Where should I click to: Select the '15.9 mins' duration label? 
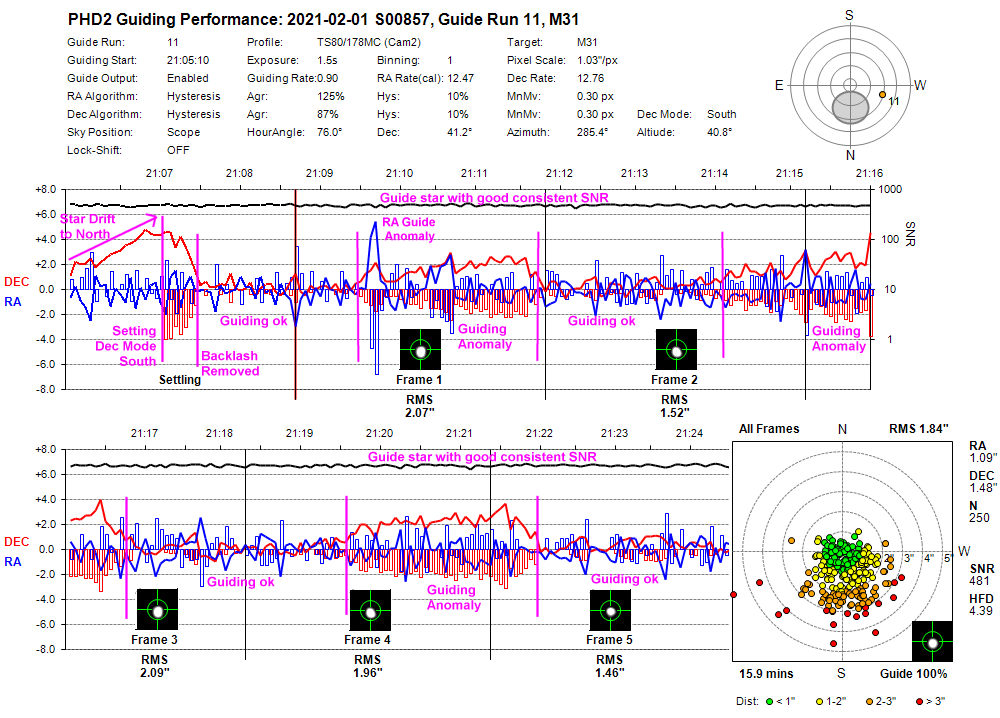point(766,674)
